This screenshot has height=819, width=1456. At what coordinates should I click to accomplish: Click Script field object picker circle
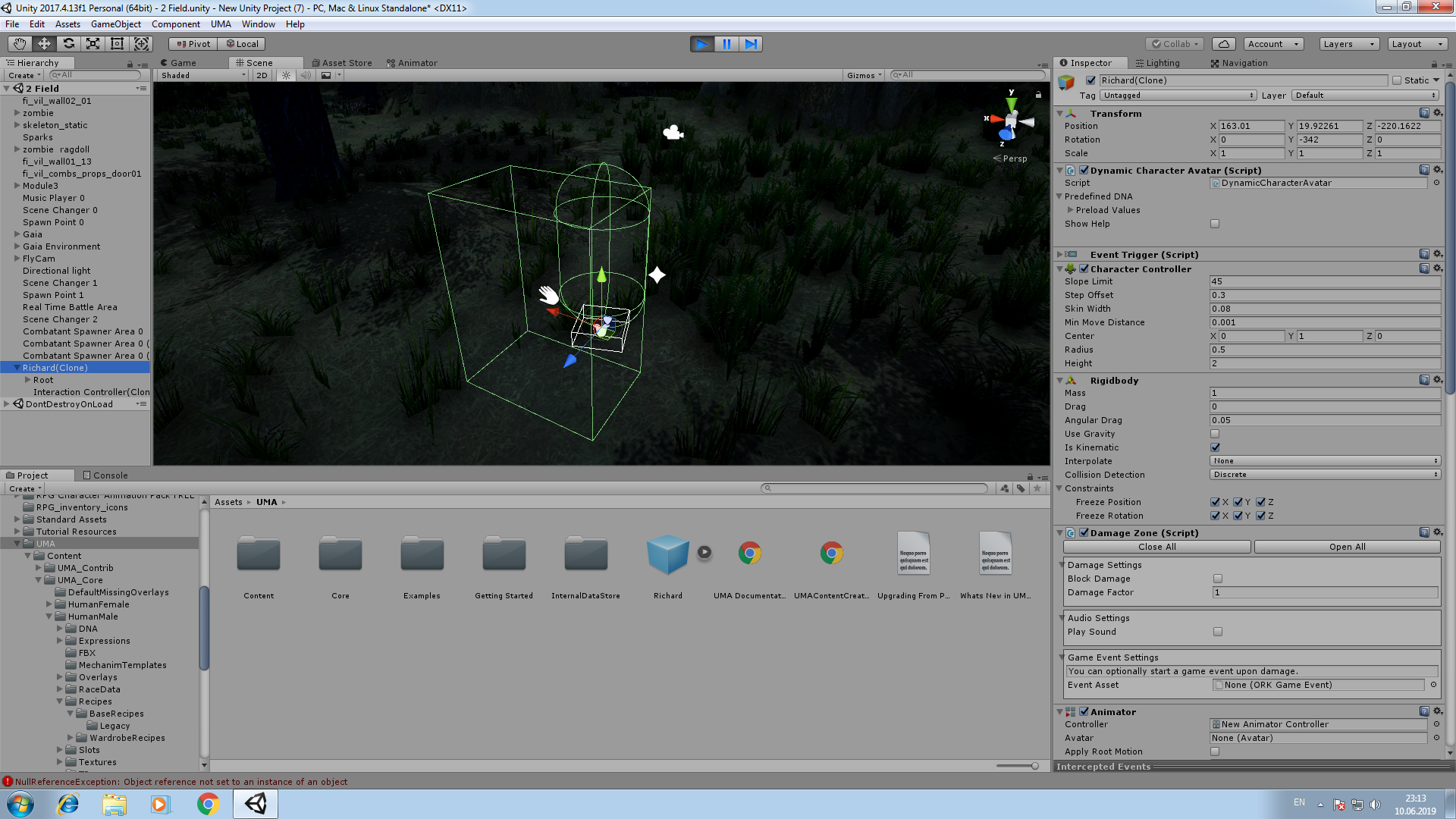pyautogui.click(x=1436, y=183)
